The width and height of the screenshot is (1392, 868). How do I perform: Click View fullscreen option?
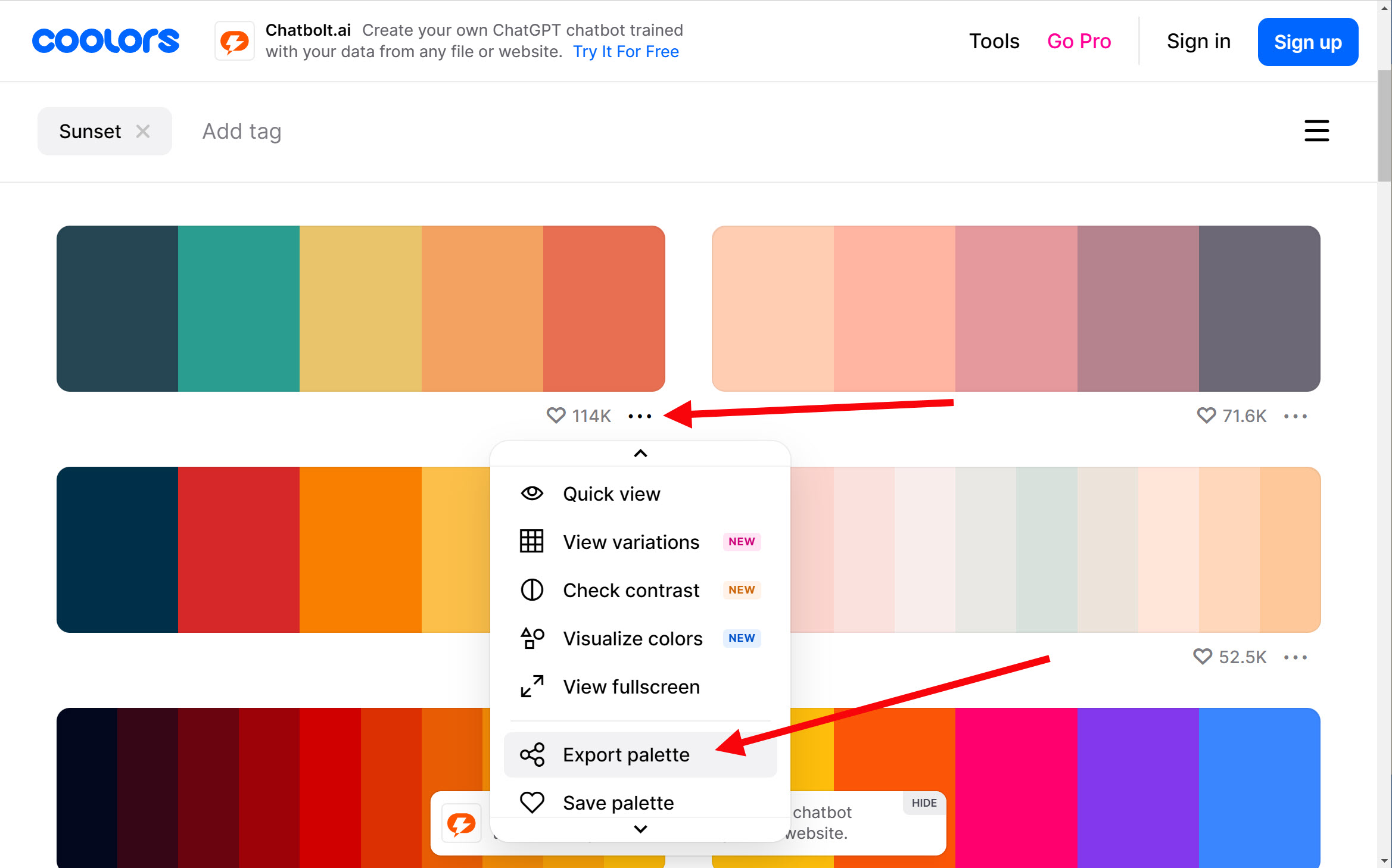coord(631,686)
